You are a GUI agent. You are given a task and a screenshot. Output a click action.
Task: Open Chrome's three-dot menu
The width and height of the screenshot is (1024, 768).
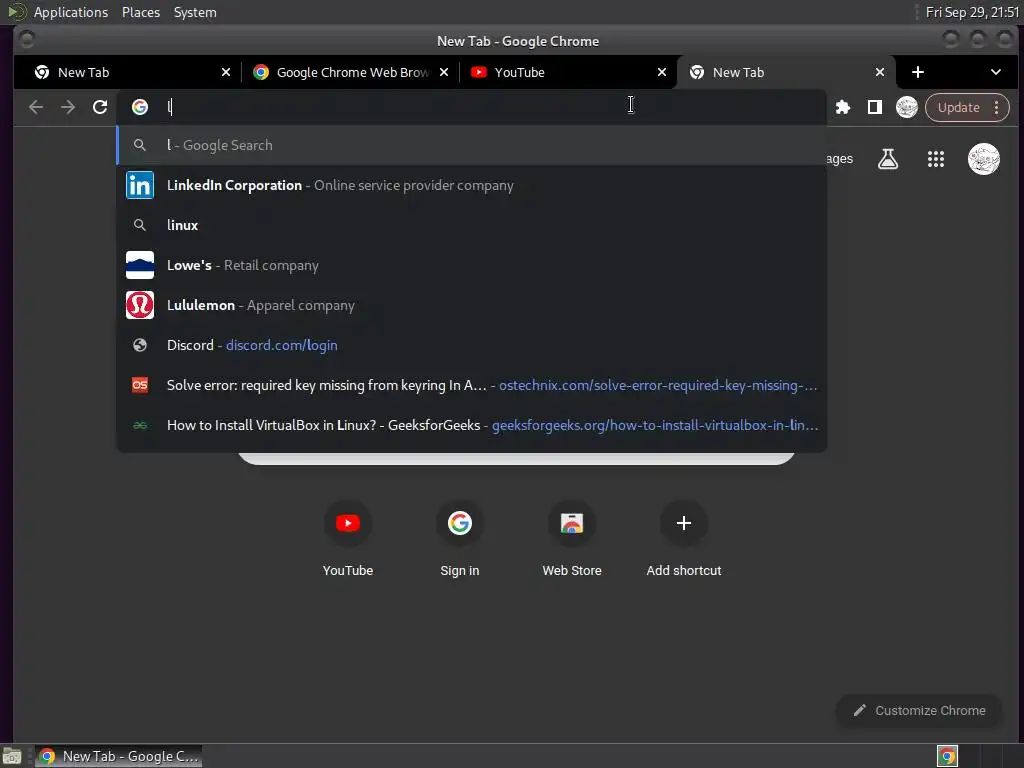(x=997, y=107)
